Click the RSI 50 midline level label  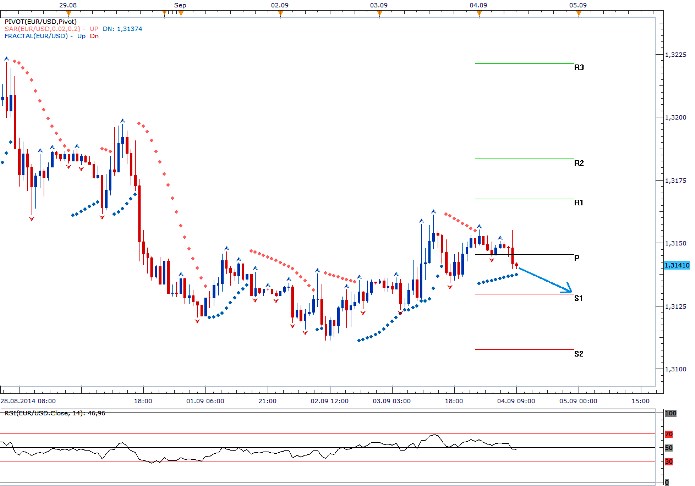coord(669,448)
